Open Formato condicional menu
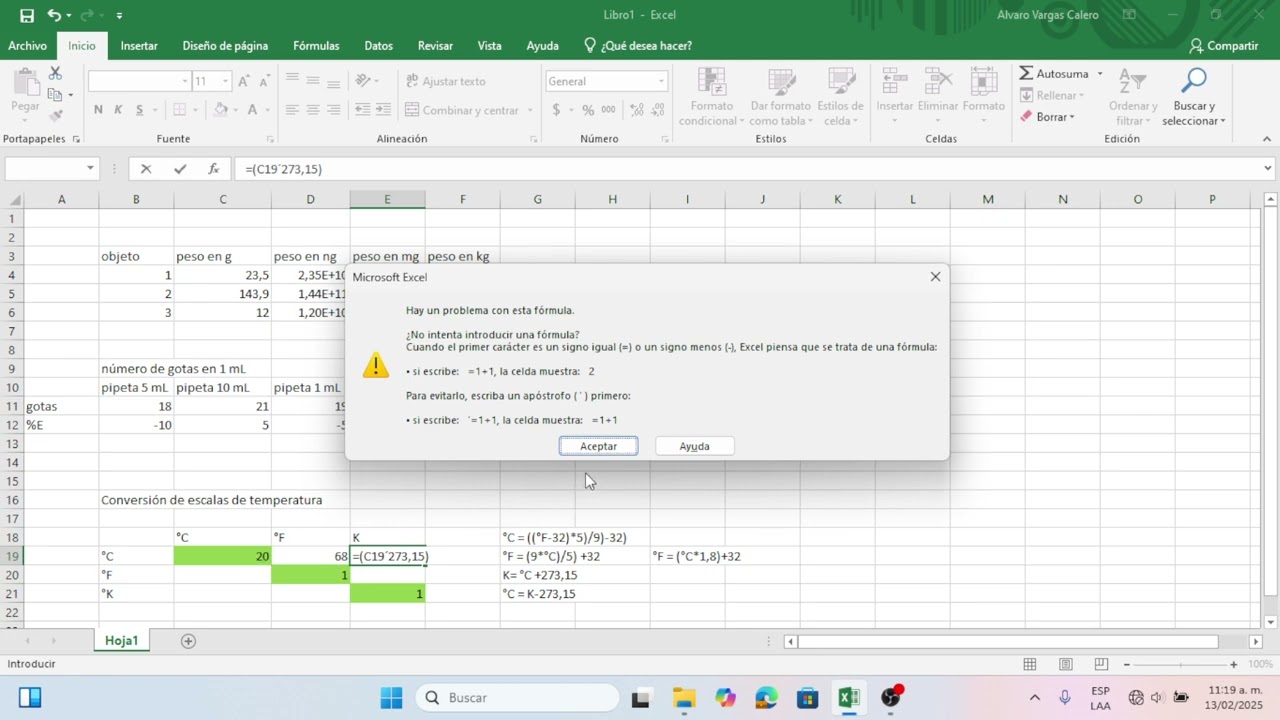 pyautogui.click(x=711, y=97)
